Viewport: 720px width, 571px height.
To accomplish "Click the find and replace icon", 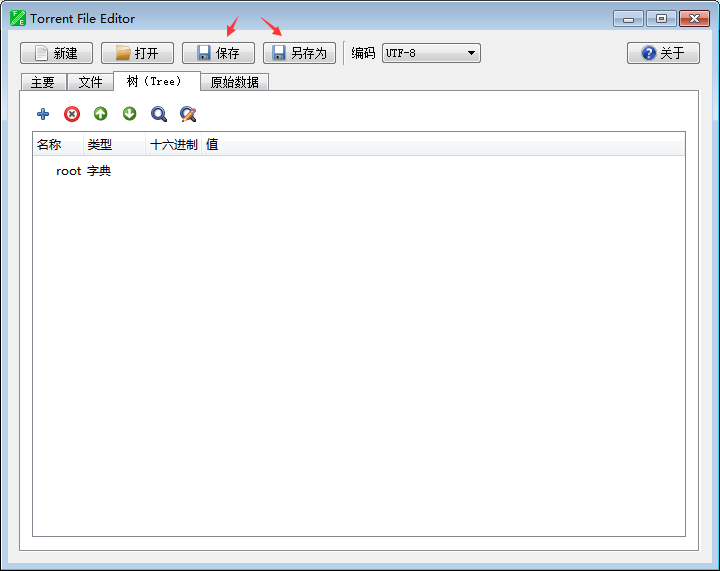I will point(188,114).
